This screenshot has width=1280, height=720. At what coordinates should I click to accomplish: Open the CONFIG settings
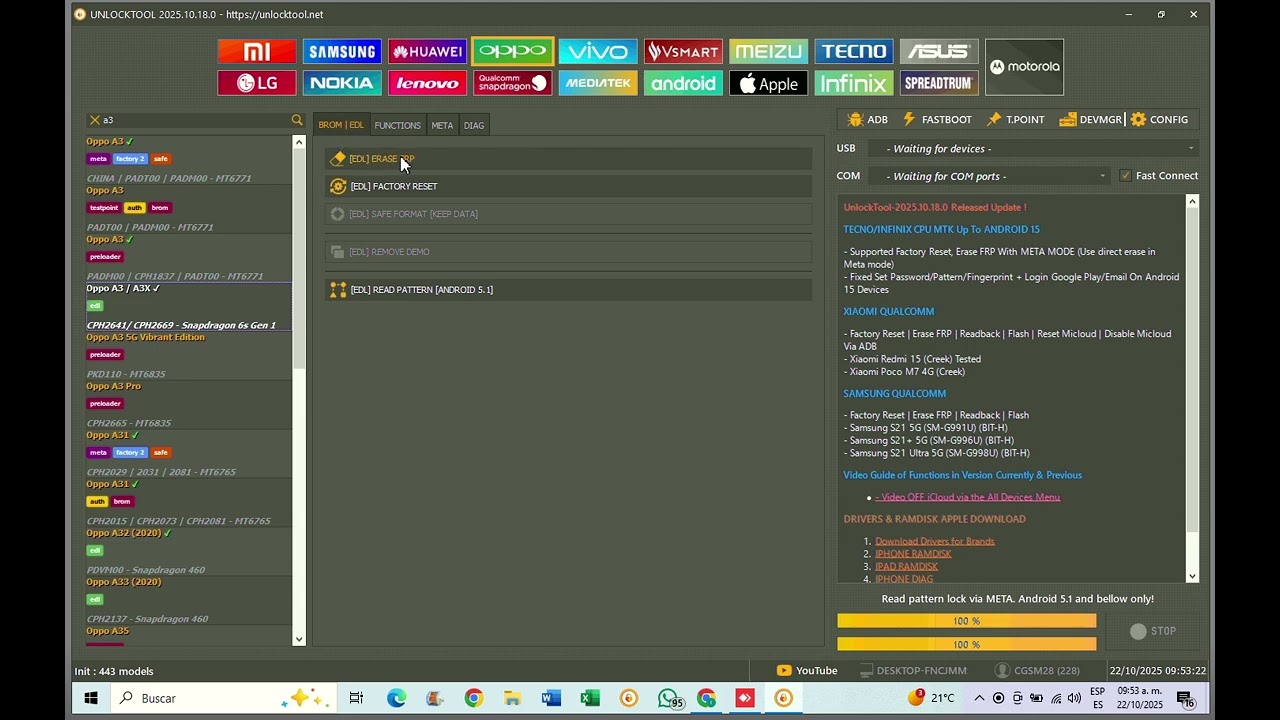tap(1160, 120)
